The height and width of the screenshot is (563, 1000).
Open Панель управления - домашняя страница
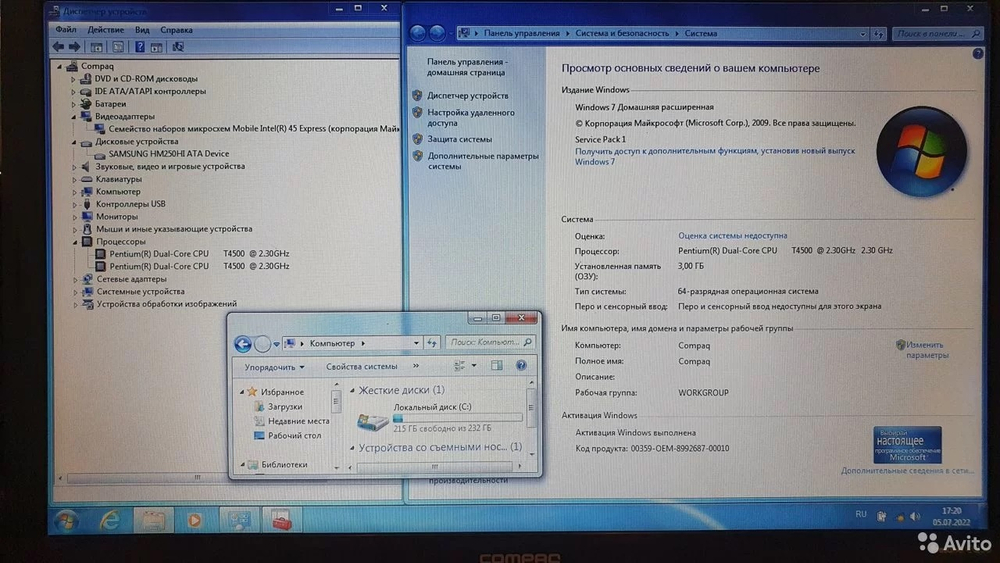[x=467, y=67]
